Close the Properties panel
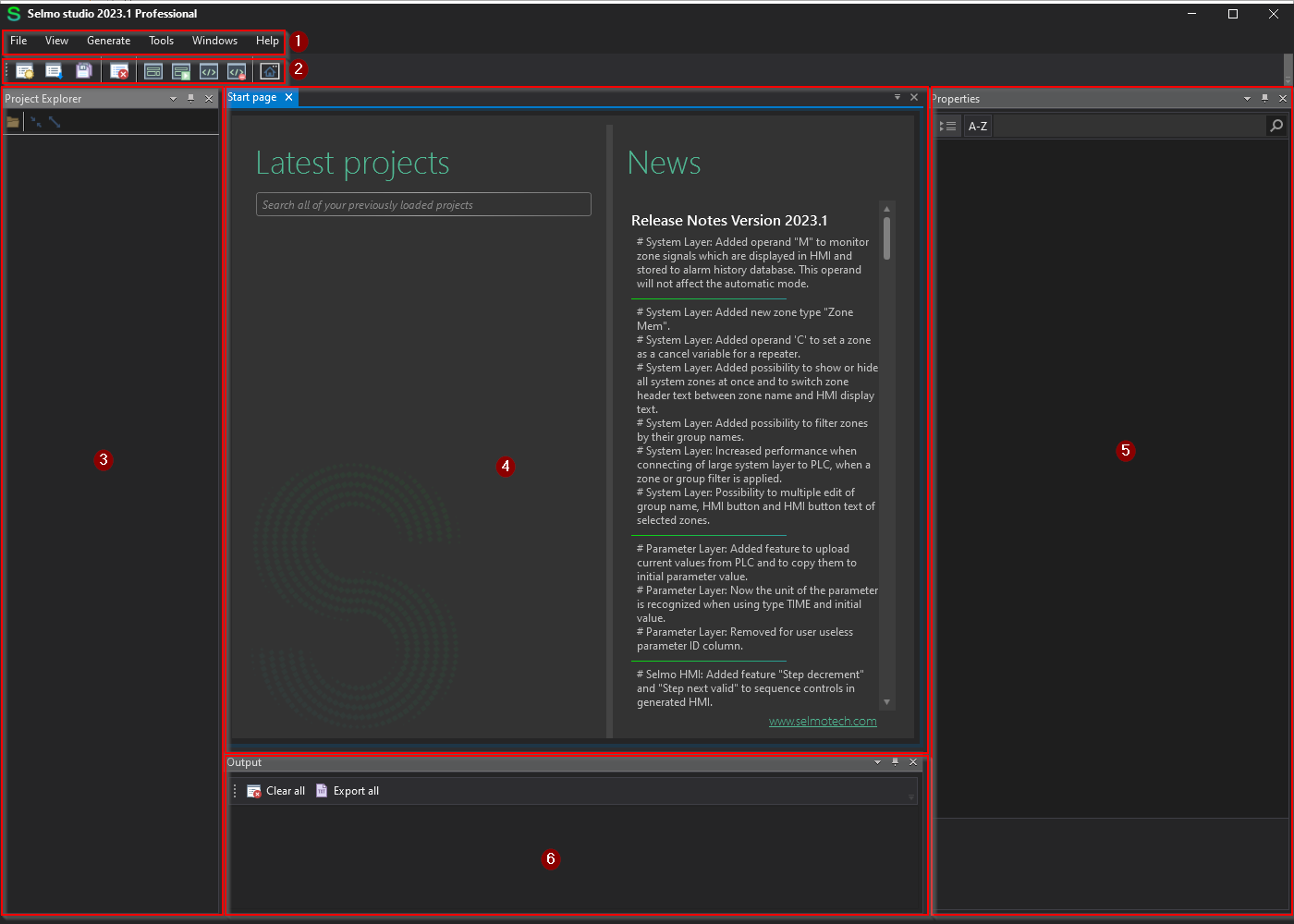 pyautogui.click(x=1282, y=98)
